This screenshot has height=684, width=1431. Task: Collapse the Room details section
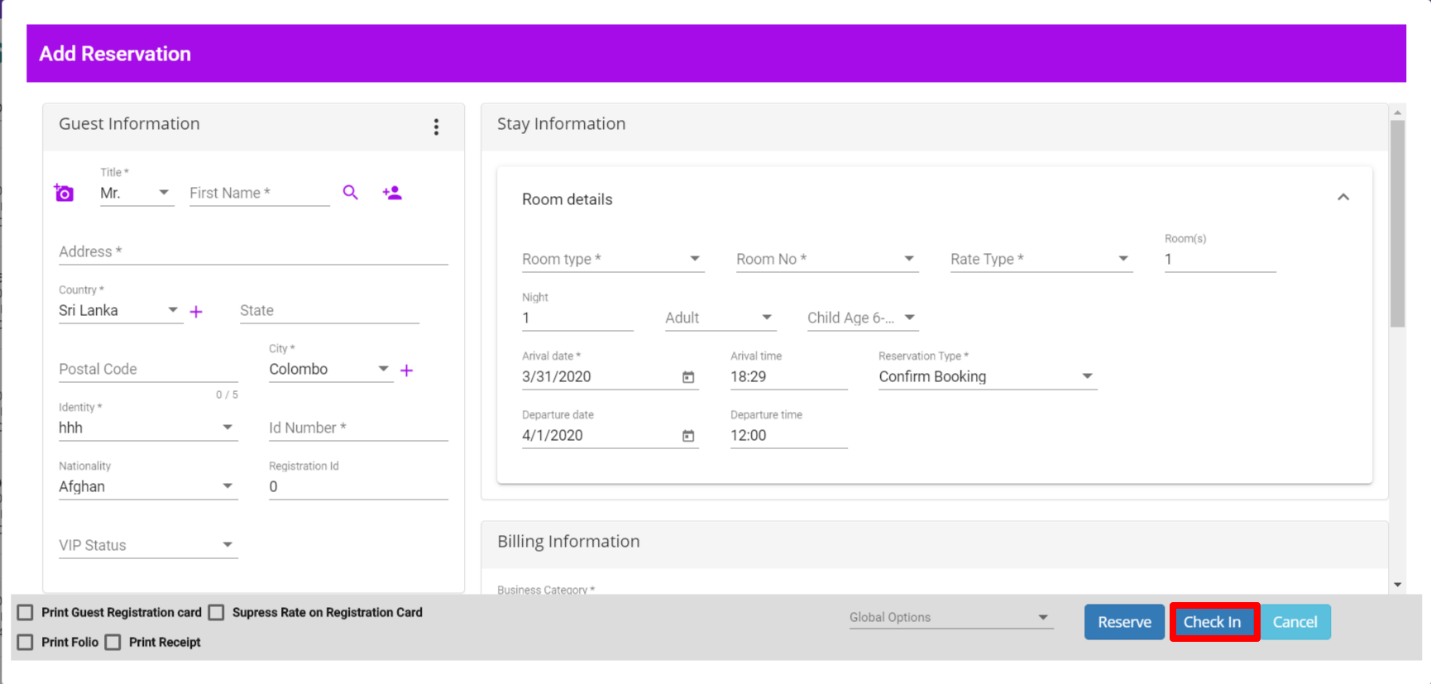point(1343,197)
